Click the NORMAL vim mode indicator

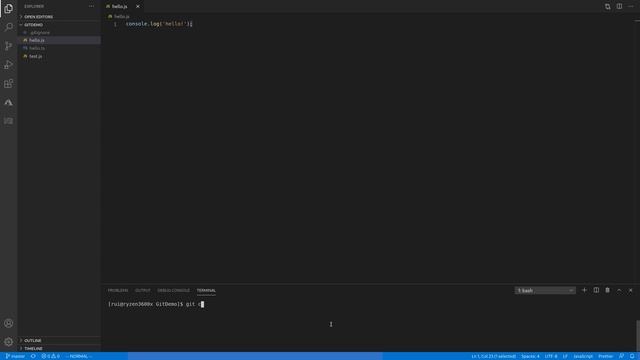click(x=79, y=356)
